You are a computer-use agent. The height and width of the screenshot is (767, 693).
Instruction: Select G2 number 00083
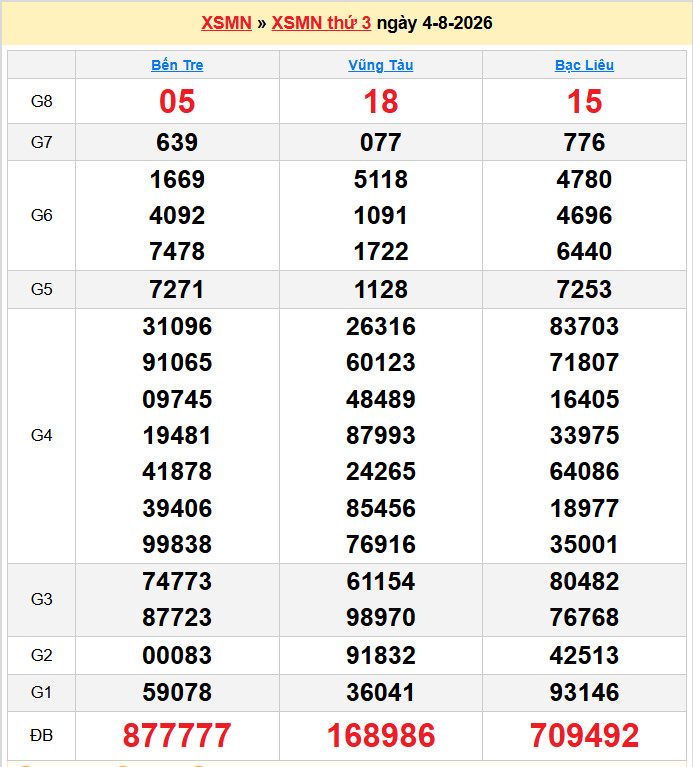pos(177,655)
